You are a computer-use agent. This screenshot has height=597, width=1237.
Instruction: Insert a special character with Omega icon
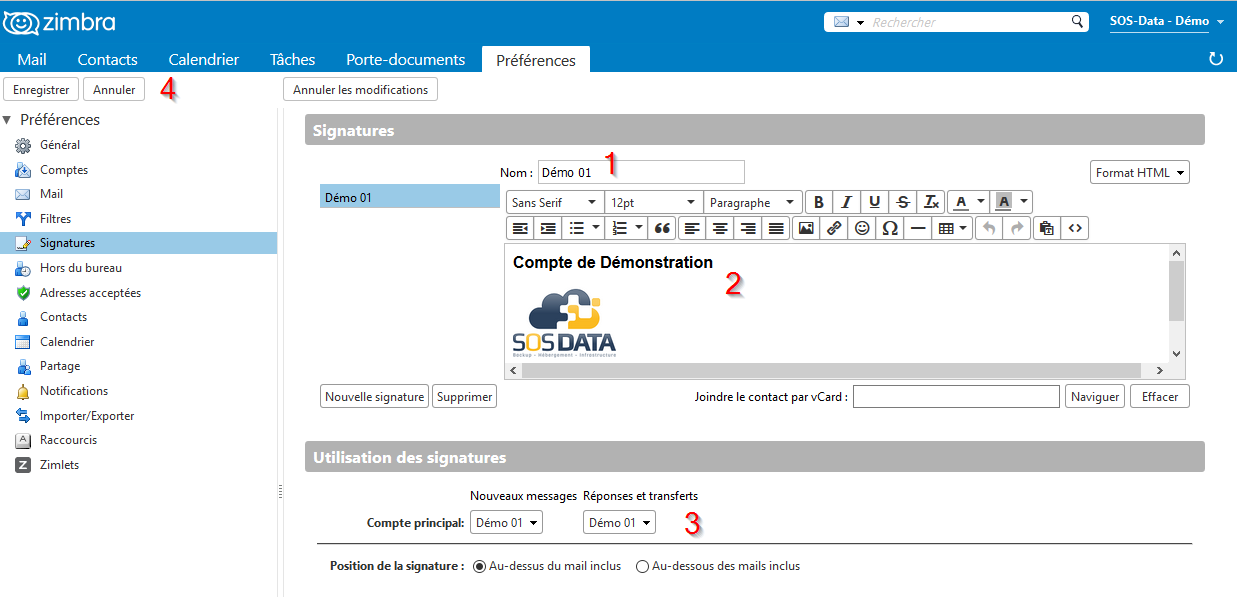pyautogui.click(x=889, y=228)
